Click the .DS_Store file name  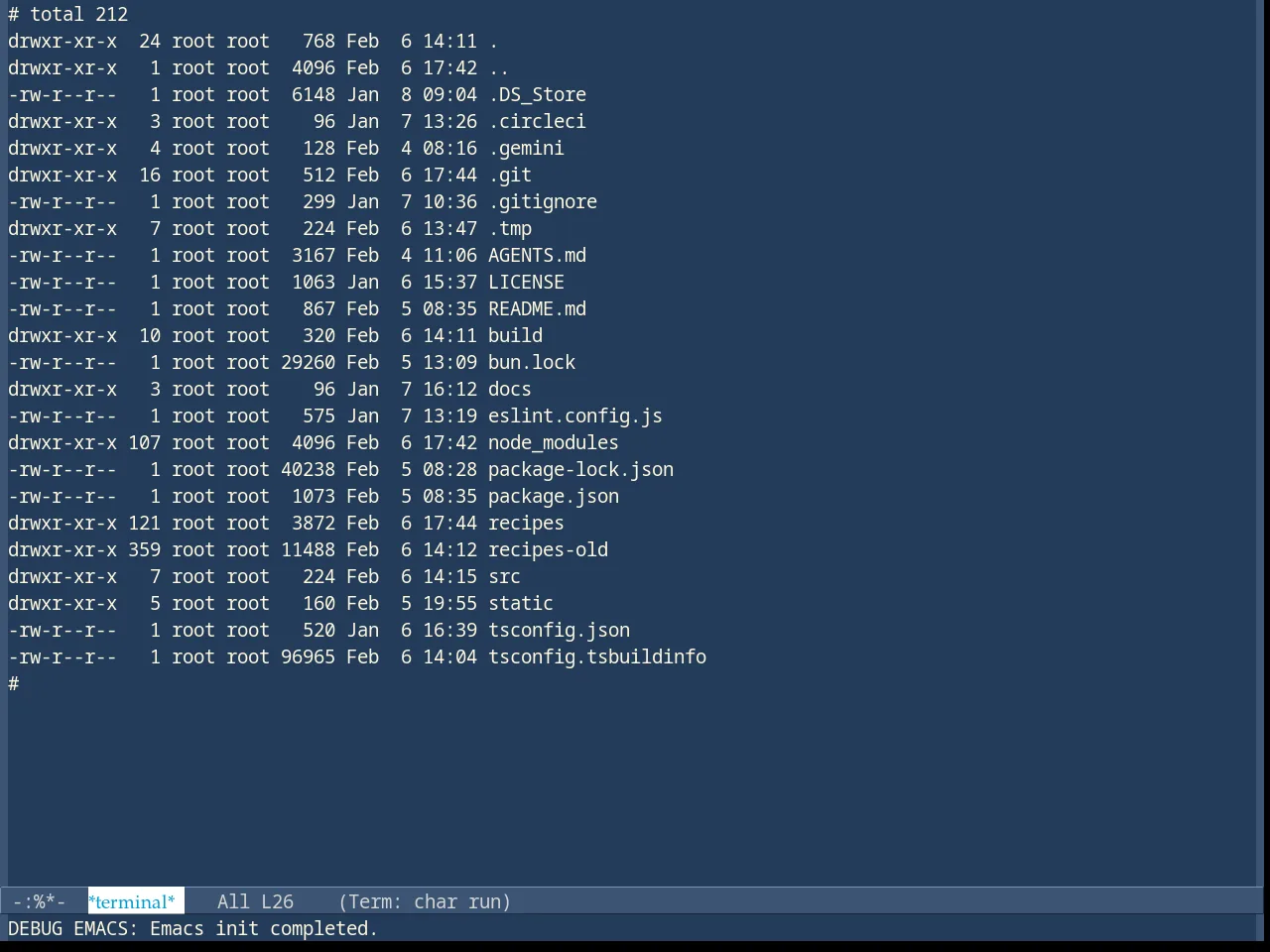[x=537, y=94]
